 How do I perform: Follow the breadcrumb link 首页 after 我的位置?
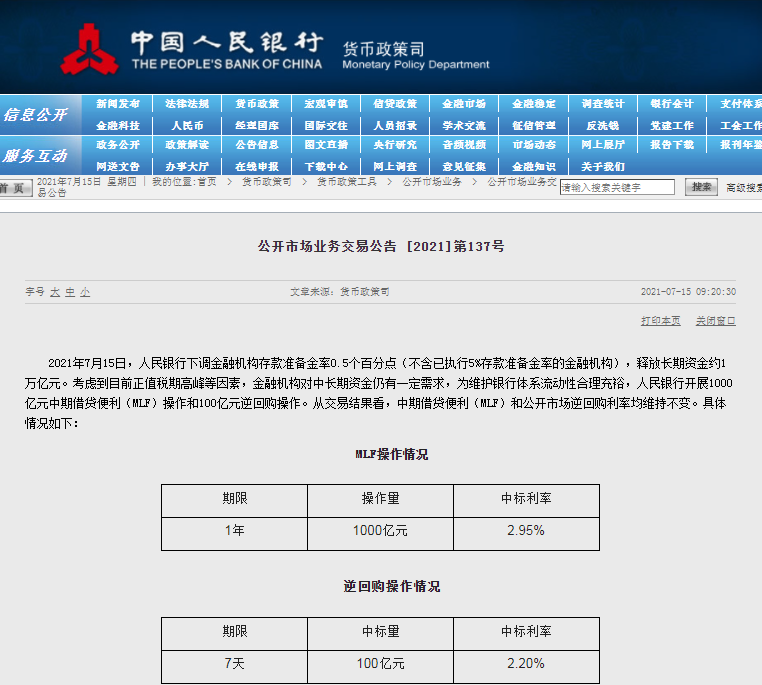click(207, 182)
